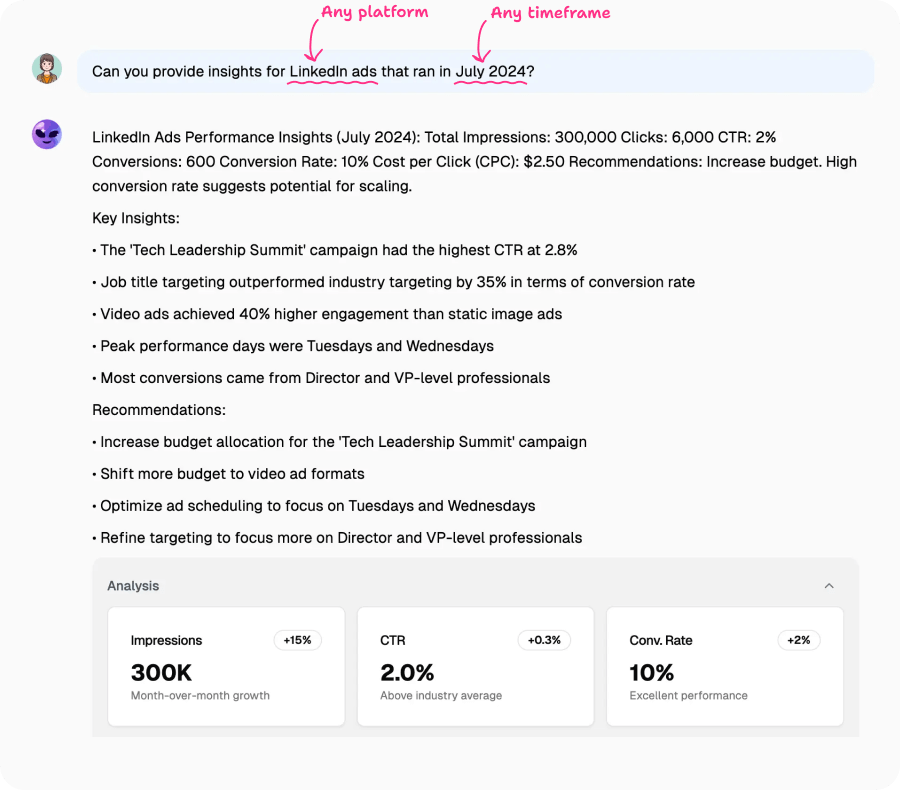The height and width of the screenshot is (790, 900).
Task: Click the Analysis panel header label
Action: click(x=133, y=586)
